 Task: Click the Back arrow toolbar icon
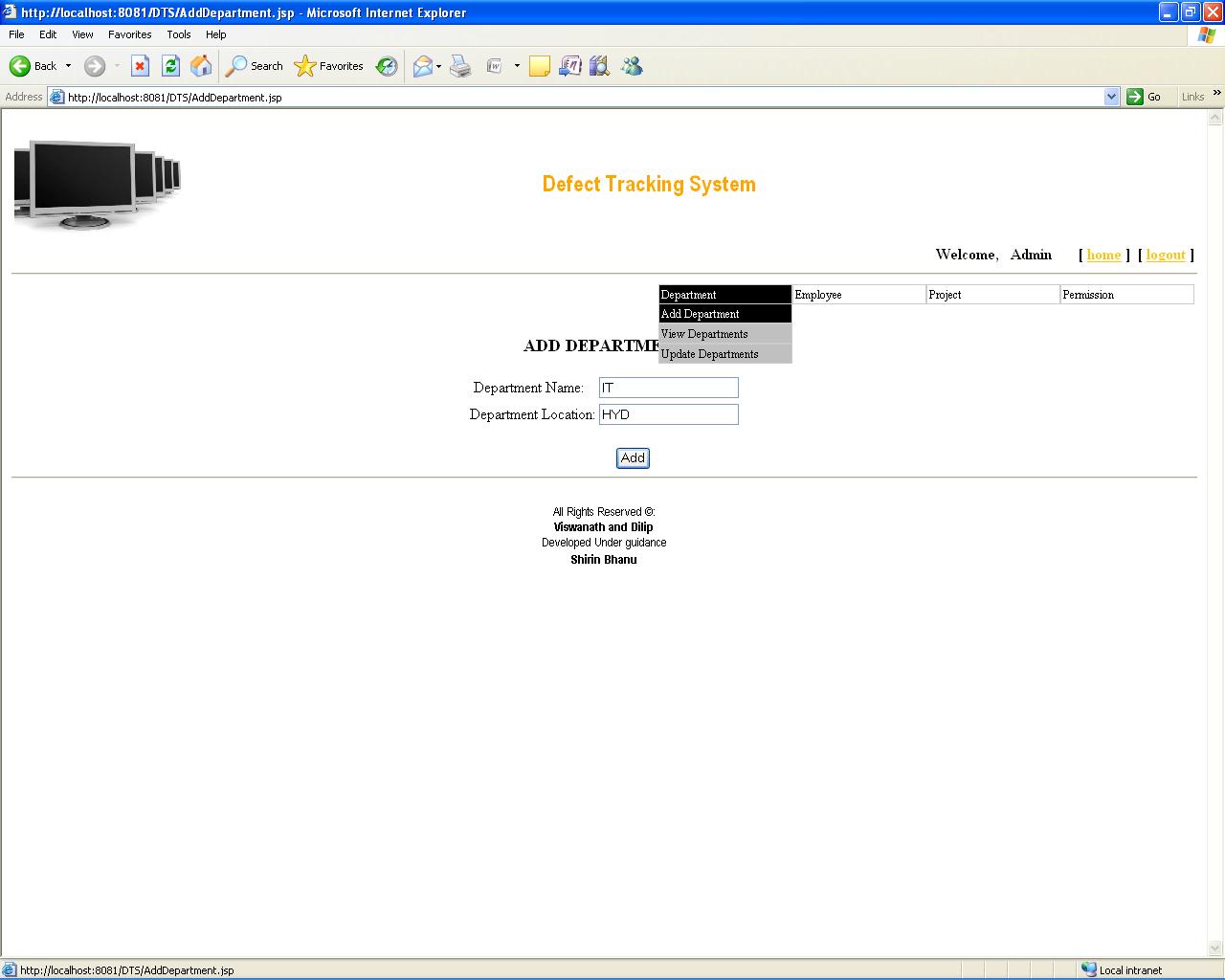point(20,66)
